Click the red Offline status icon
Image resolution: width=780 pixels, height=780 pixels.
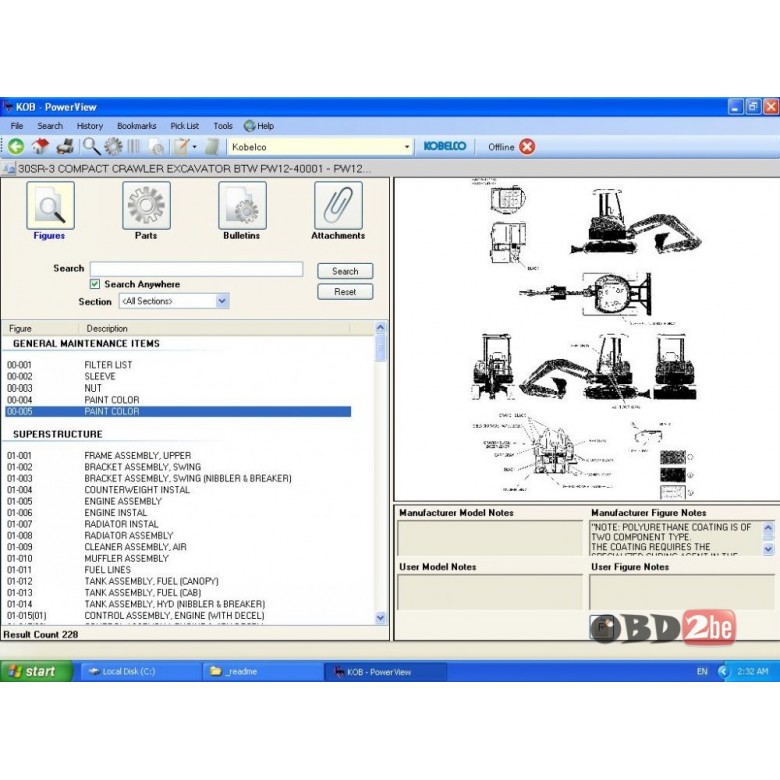[x=527, y=146]
